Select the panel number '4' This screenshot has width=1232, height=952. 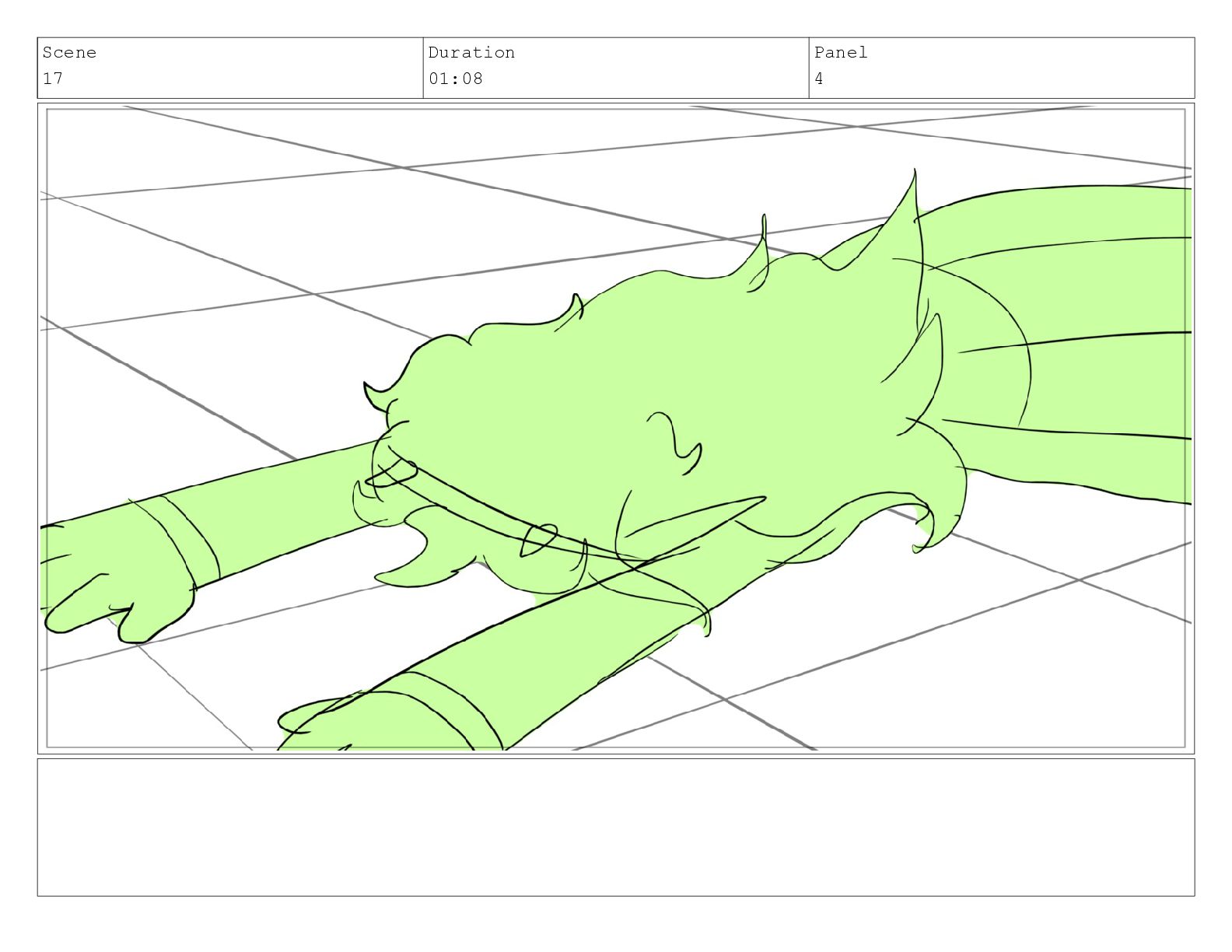(x=819, y=79)
